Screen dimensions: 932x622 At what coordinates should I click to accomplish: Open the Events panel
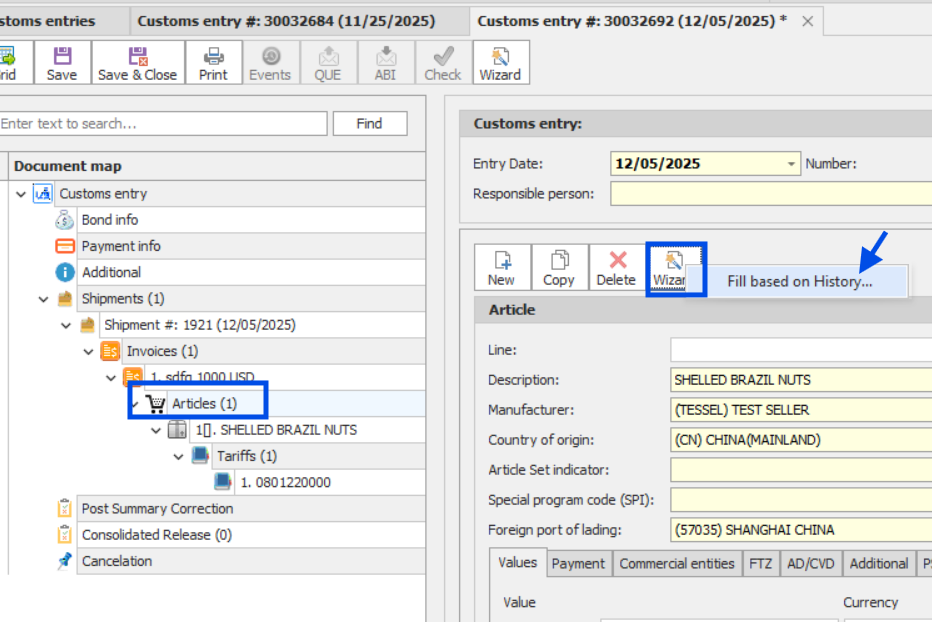[x=270, y=62]
